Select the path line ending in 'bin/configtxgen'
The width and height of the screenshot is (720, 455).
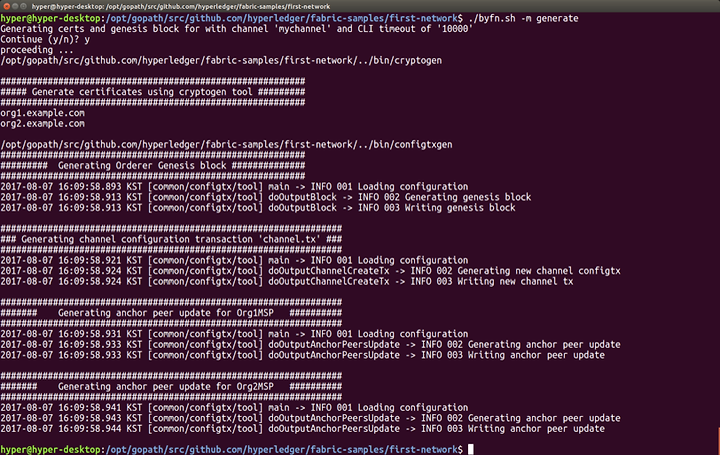[x=226, y=145]
